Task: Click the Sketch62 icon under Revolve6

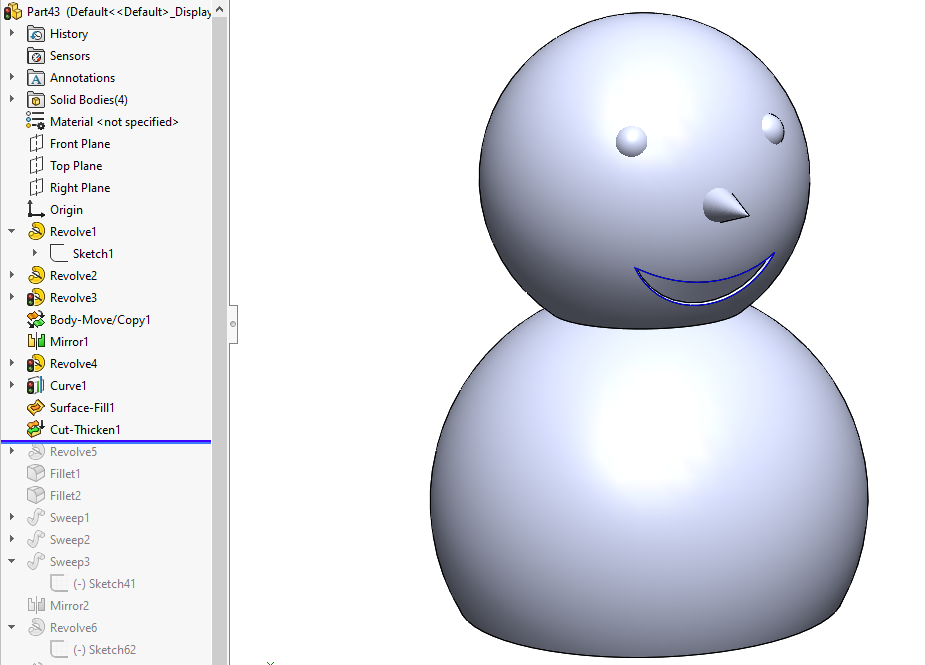Action: [59, 650]
